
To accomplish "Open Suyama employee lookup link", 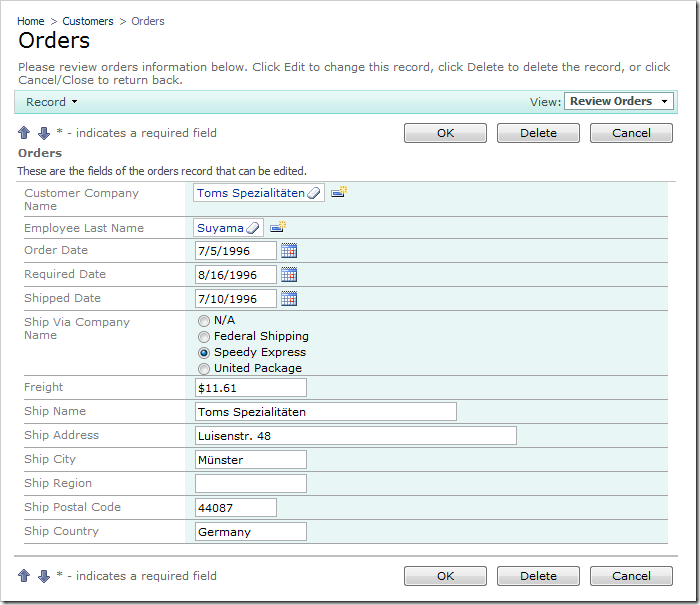I will (220, 228).
